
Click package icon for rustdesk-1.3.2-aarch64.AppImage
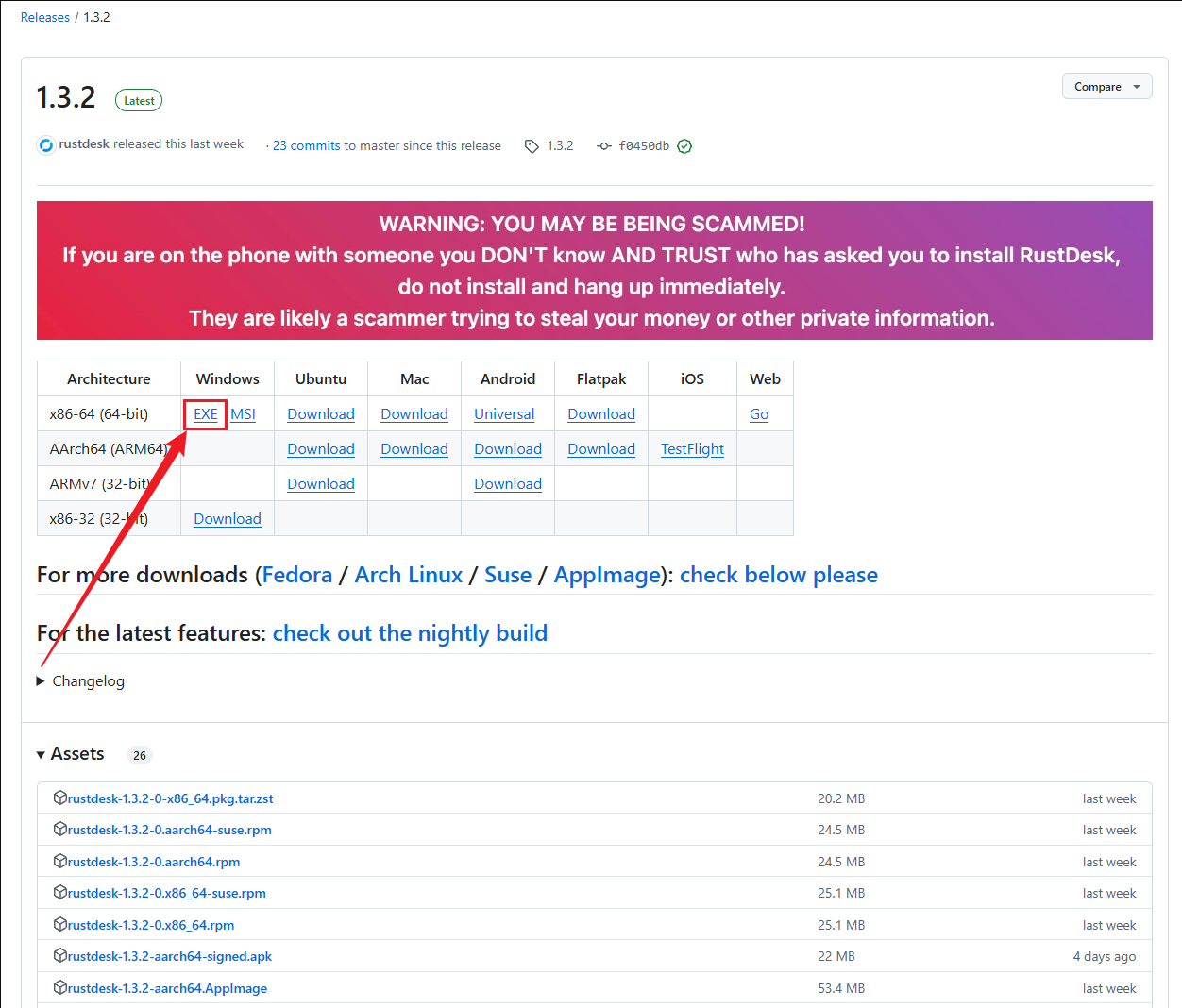click(x=60, y=988)
